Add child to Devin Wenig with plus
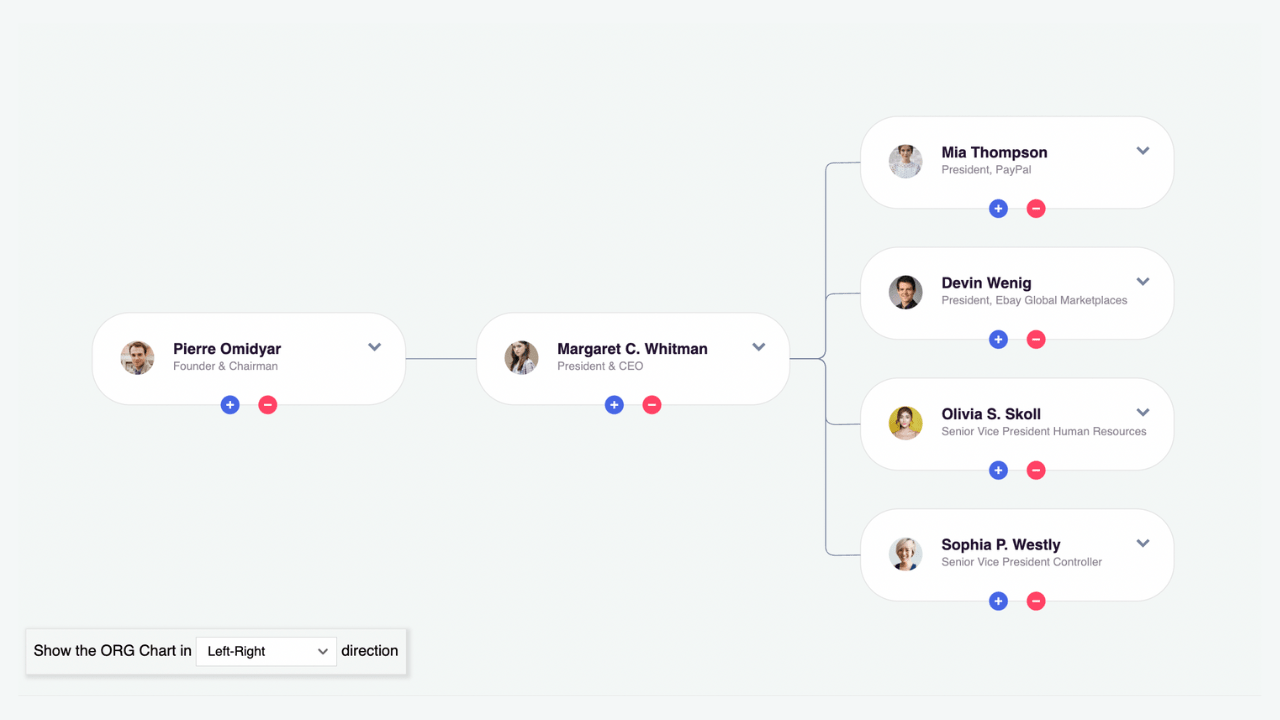 coord(998,340)
